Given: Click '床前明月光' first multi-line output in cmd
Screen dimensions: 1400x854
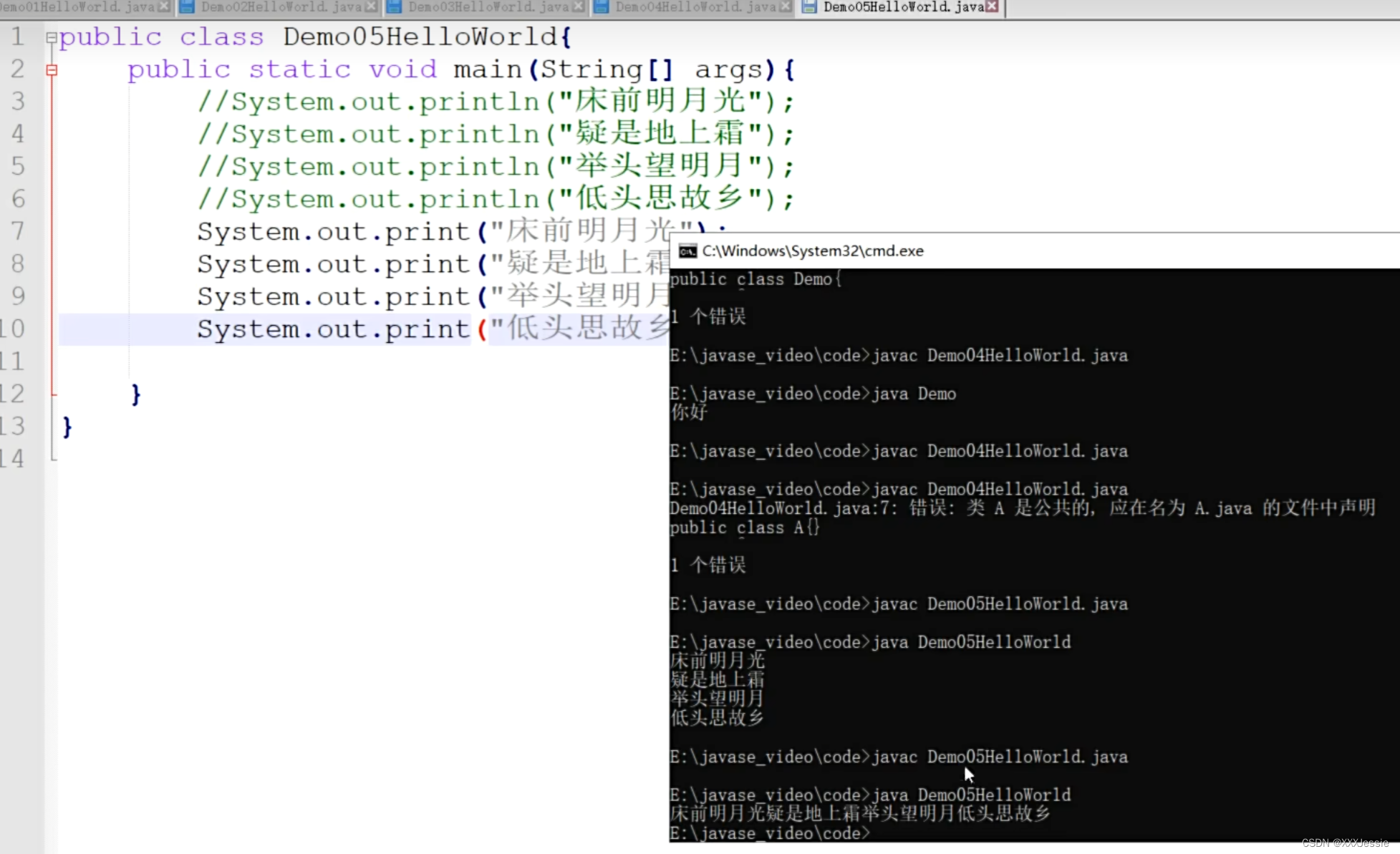Looking at the screenshot, I should click(718, 660).
